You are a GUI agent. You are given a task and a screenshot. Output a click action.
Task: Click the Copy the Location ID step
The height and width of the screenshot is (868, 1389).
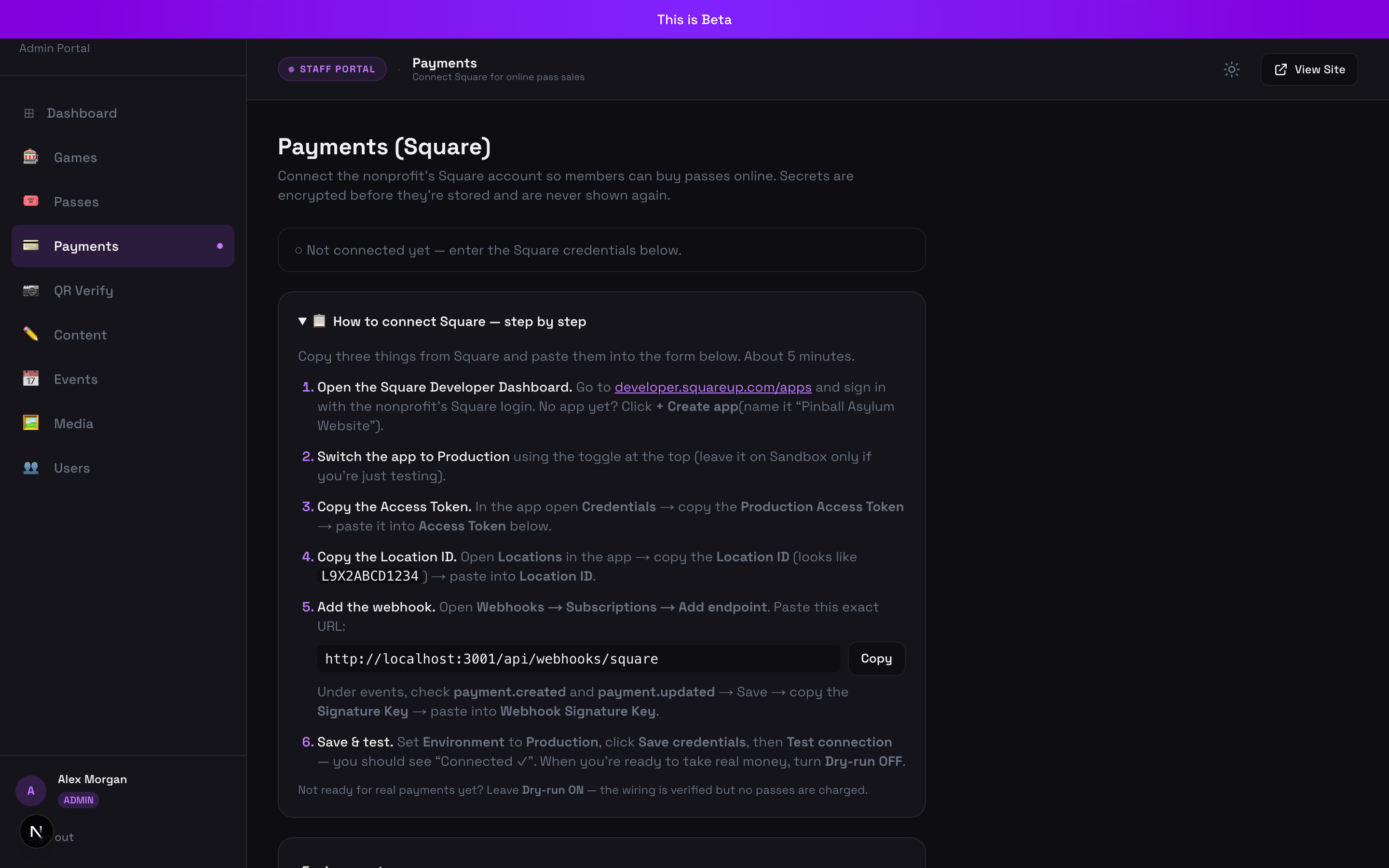tap(387, 556)
